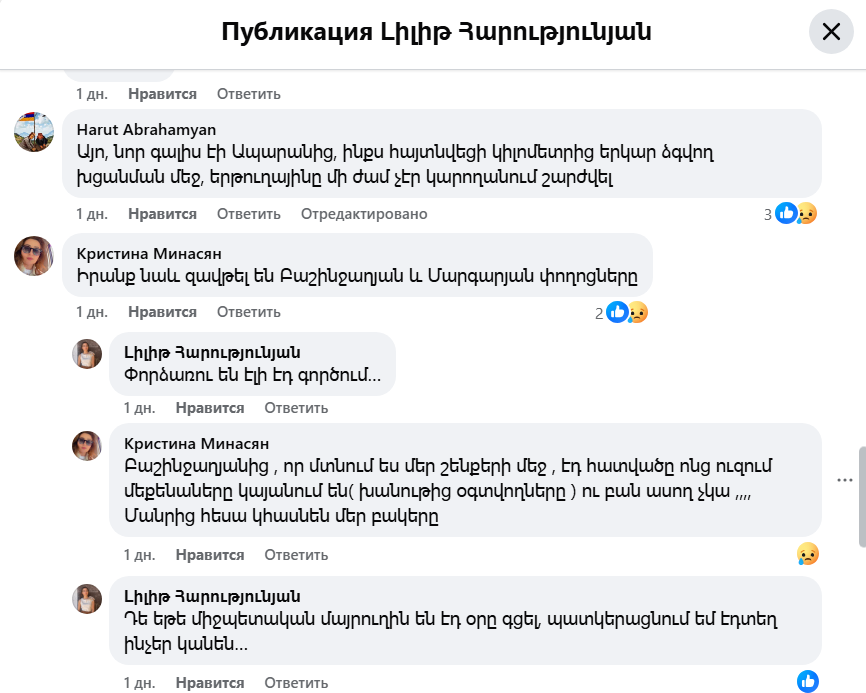
Task: Click Кристина Минасян's small avatar in reply
Action: click(87, 445)
